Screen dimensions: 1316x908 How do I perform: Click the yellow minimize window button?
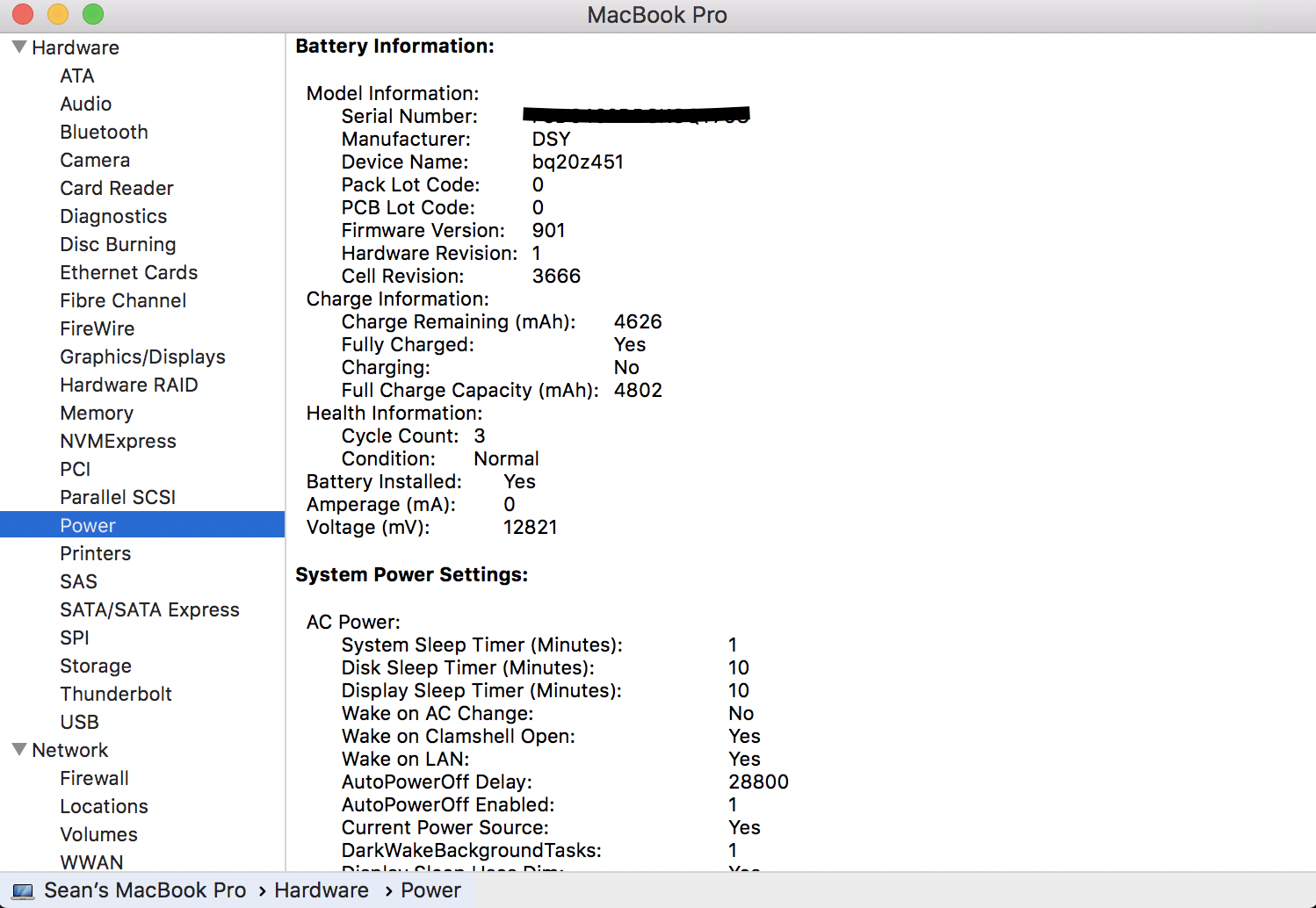click(57, 14)
